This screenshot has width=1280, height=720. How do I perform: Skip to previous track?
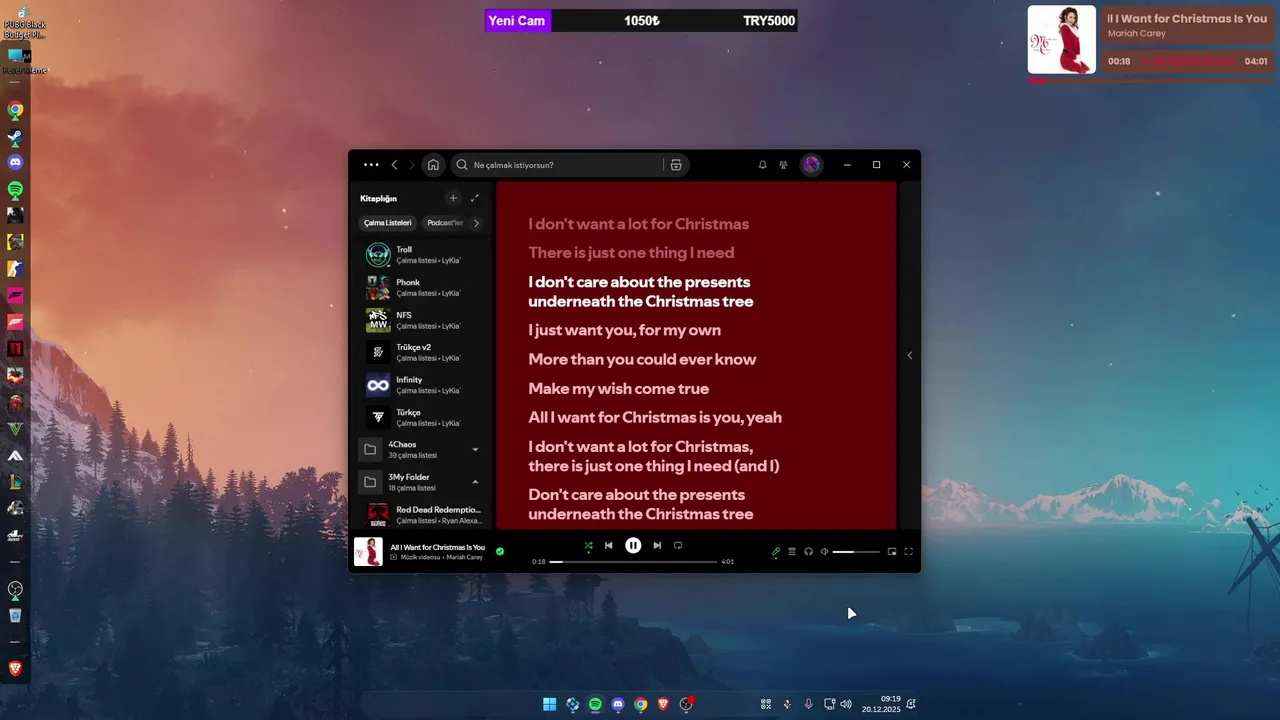point(608,546)
